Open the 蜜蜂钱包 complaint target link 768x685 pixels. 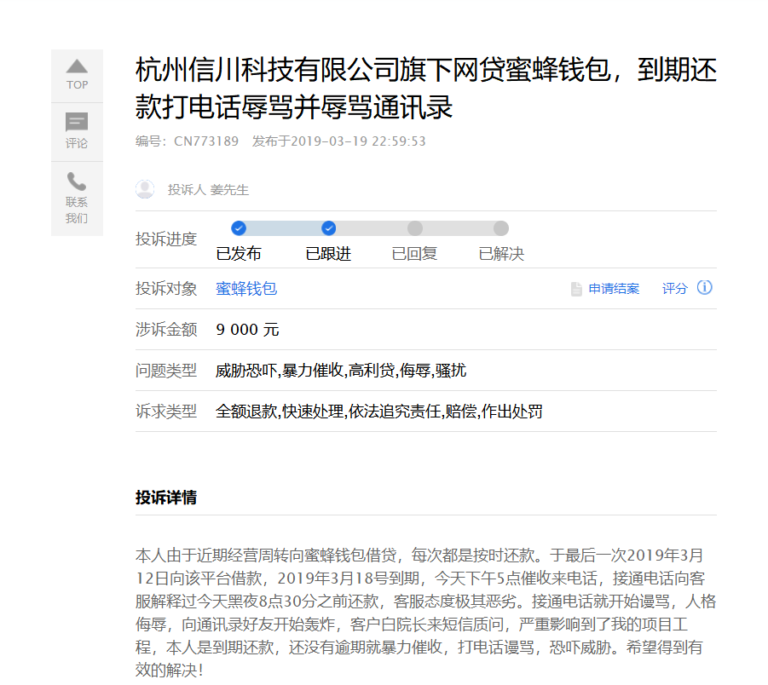pos(246,289)
